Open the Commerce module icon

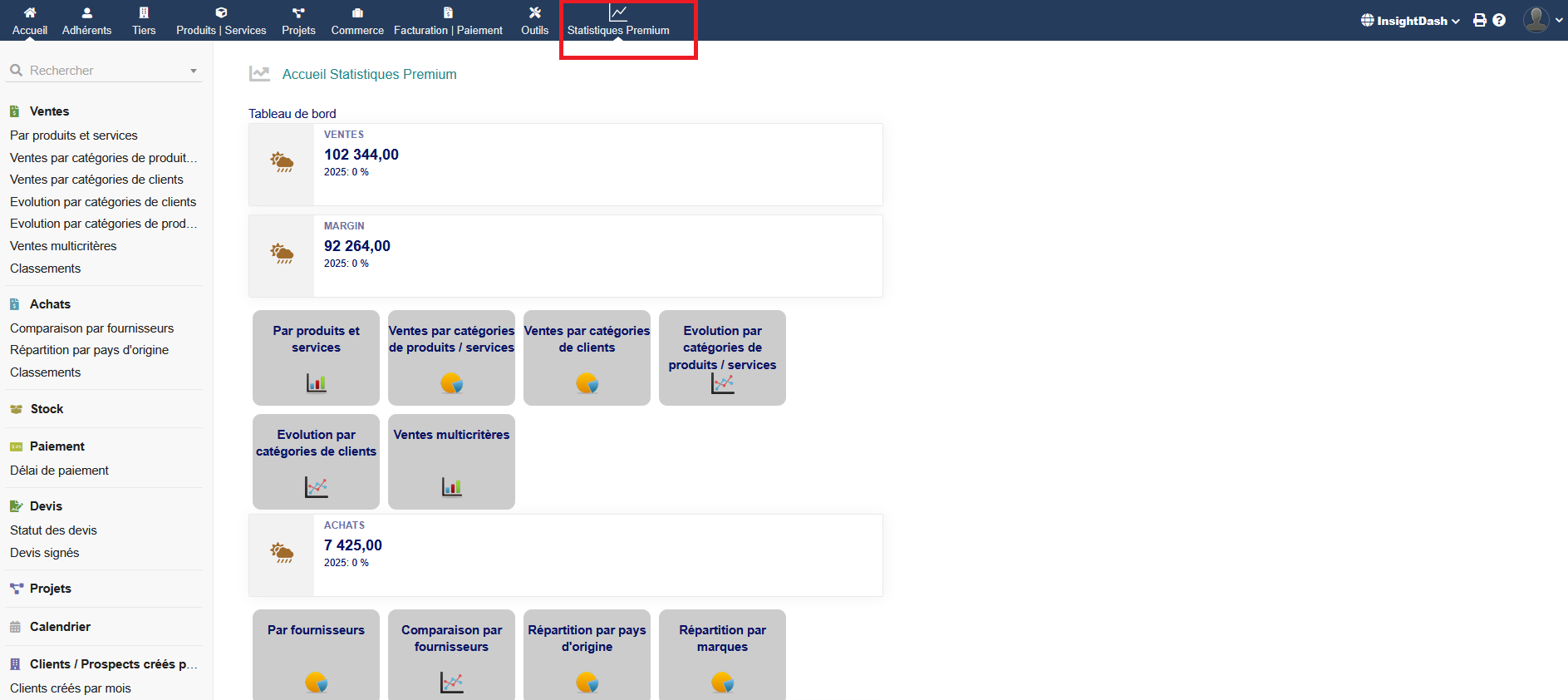point(357,13)
